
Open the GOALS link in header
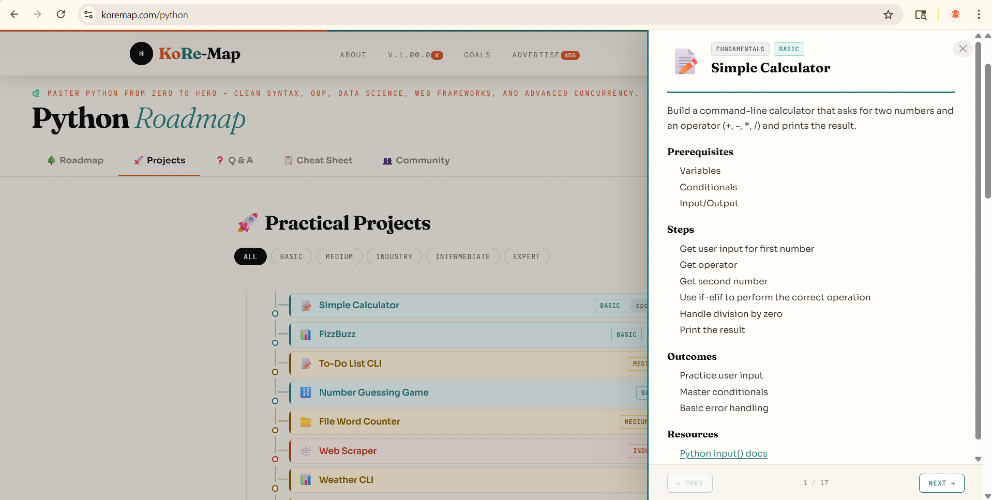click(477, 55)
